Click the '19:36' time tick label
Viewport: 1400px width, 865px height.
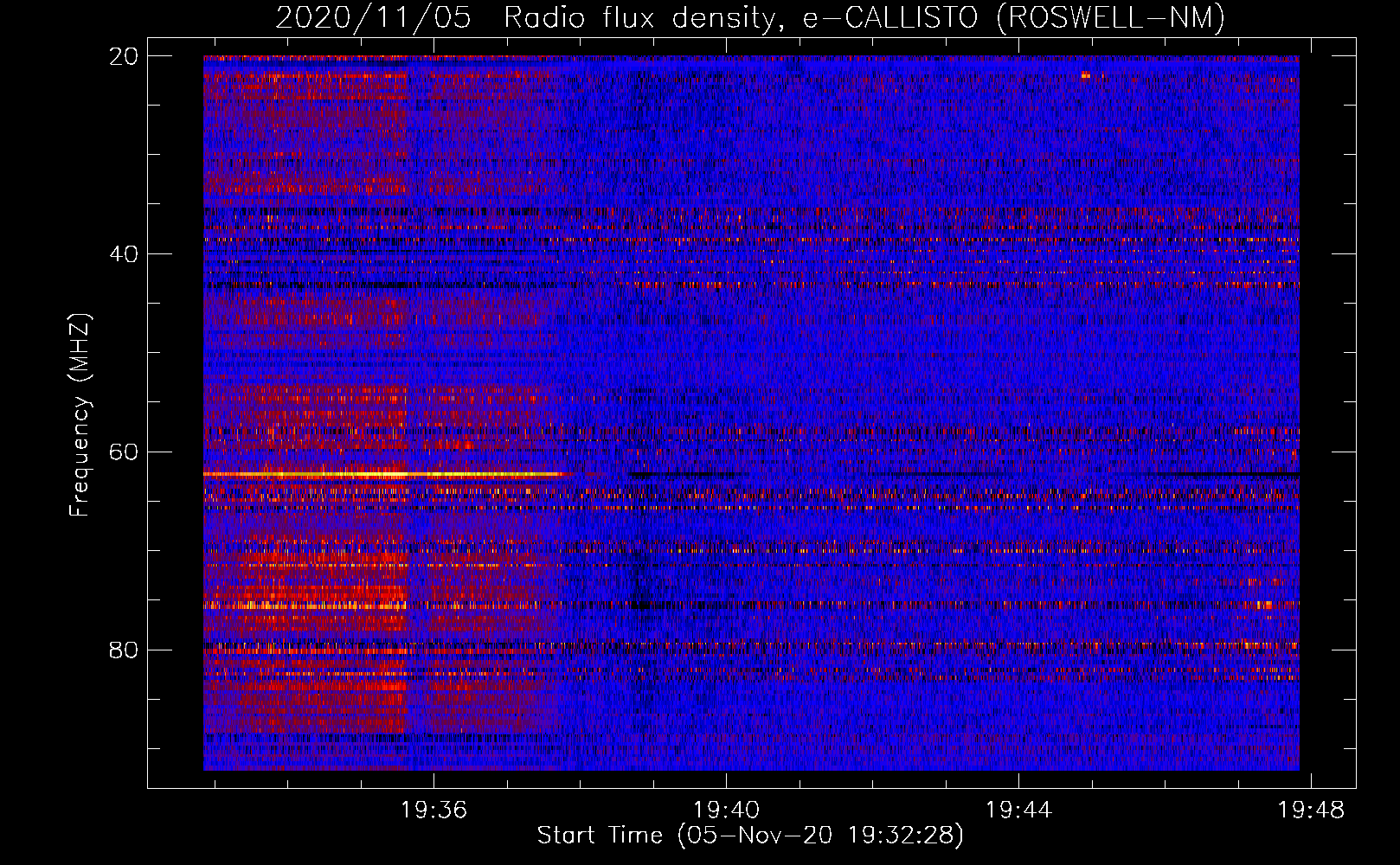coord(433,811)
